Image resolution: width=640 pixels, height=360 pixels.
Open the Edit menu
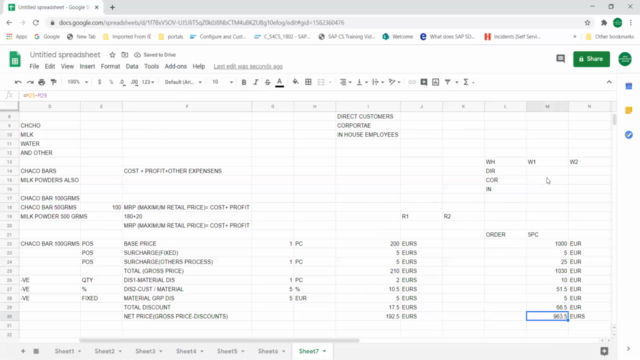[x=50, y=66]
